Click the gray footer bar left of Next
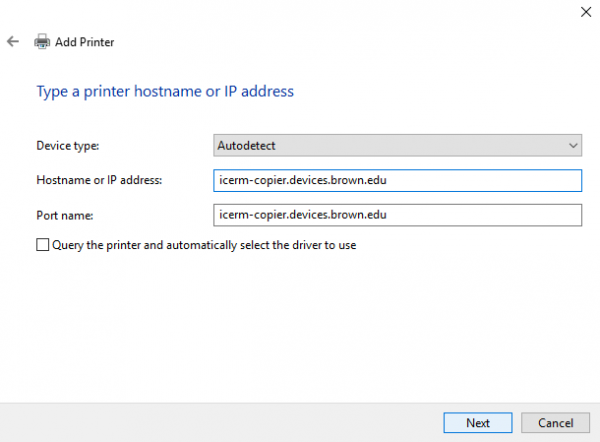 221,422
